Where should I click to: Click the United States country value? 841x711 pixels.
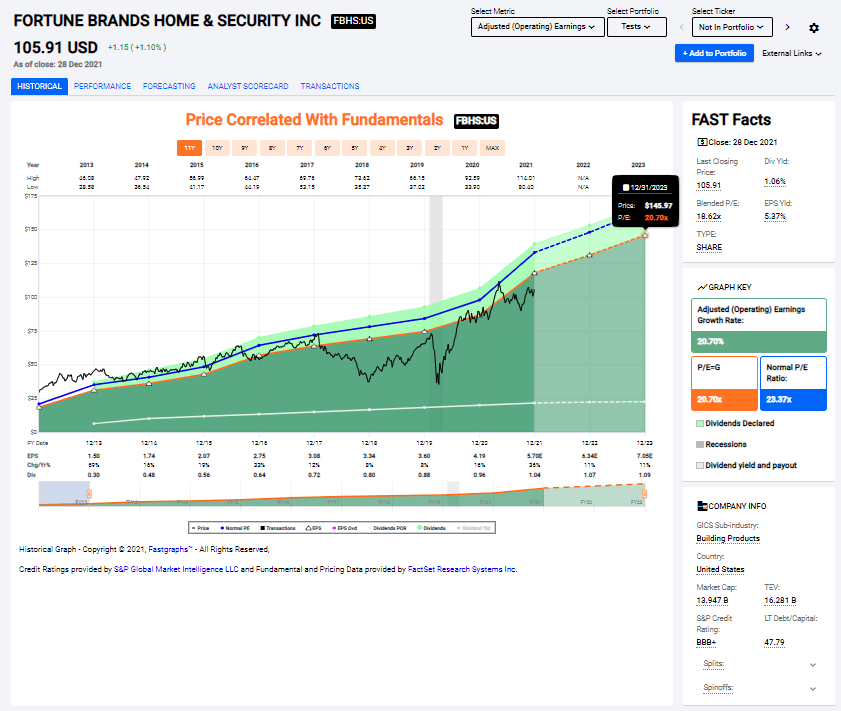[720, 569]
